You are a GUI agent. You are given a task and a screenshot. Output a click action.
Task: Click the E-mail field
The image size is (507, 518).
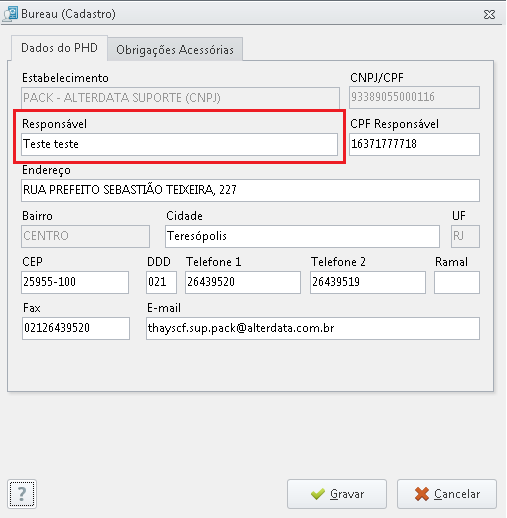coord(313,328)
